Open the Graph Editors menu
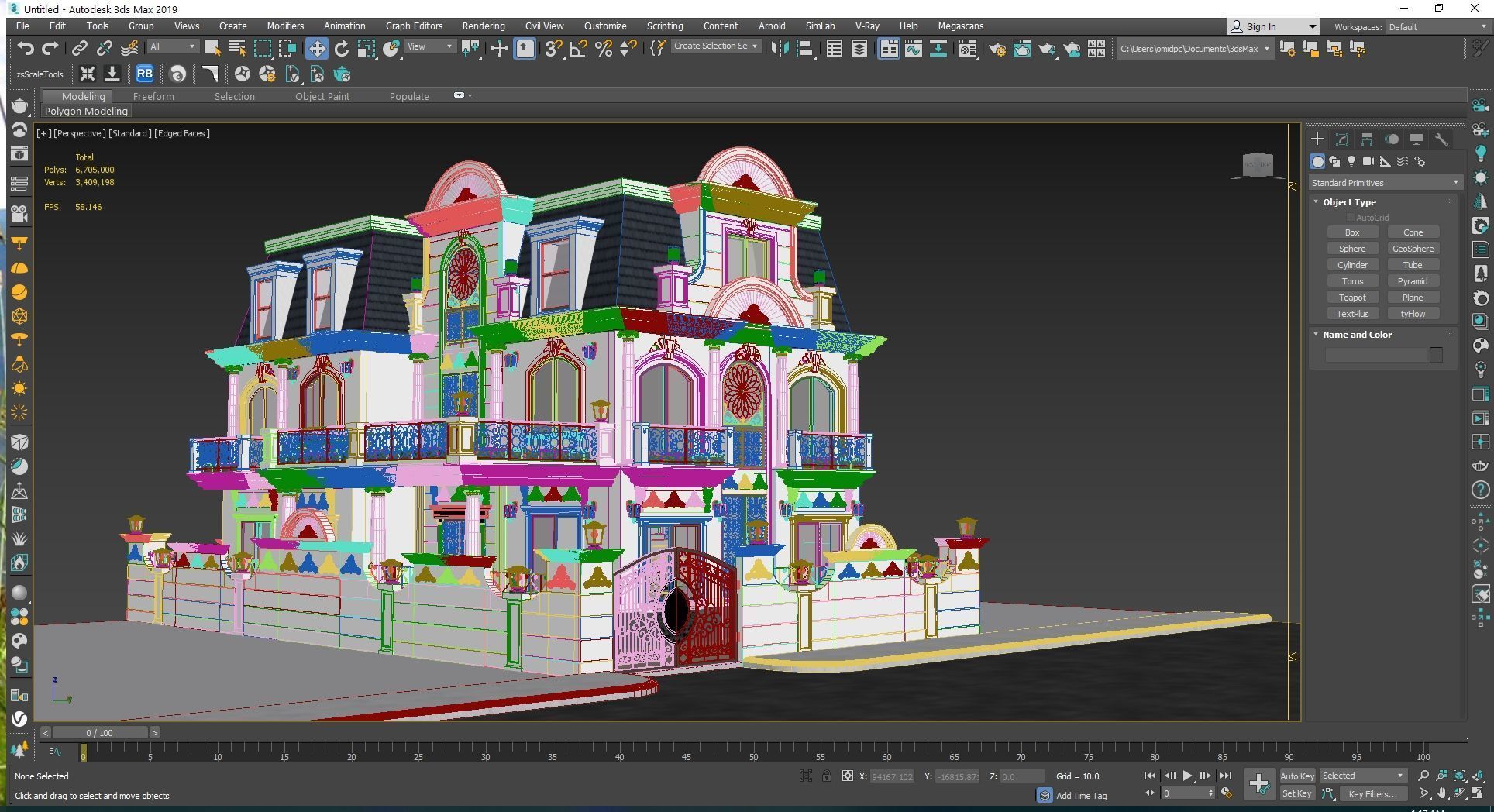This screenshot has width=1494, height=812. coord(414,26)
